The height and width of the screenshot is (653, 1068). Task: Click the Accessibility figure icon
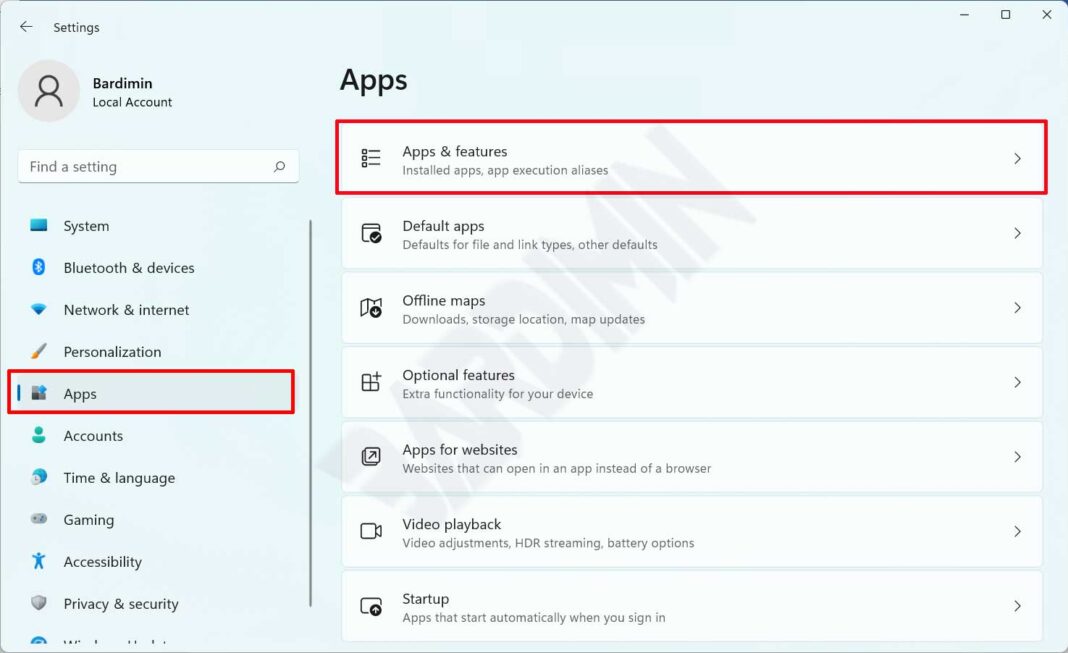39,561
